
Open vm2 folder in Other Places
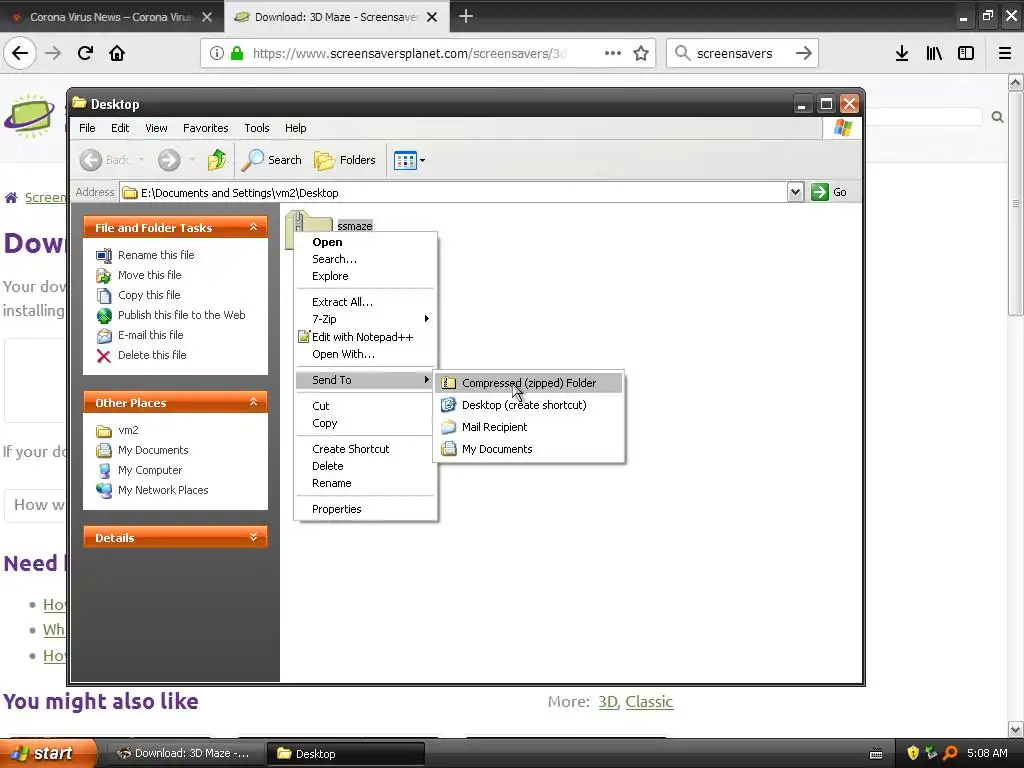(x=128, y=430)
